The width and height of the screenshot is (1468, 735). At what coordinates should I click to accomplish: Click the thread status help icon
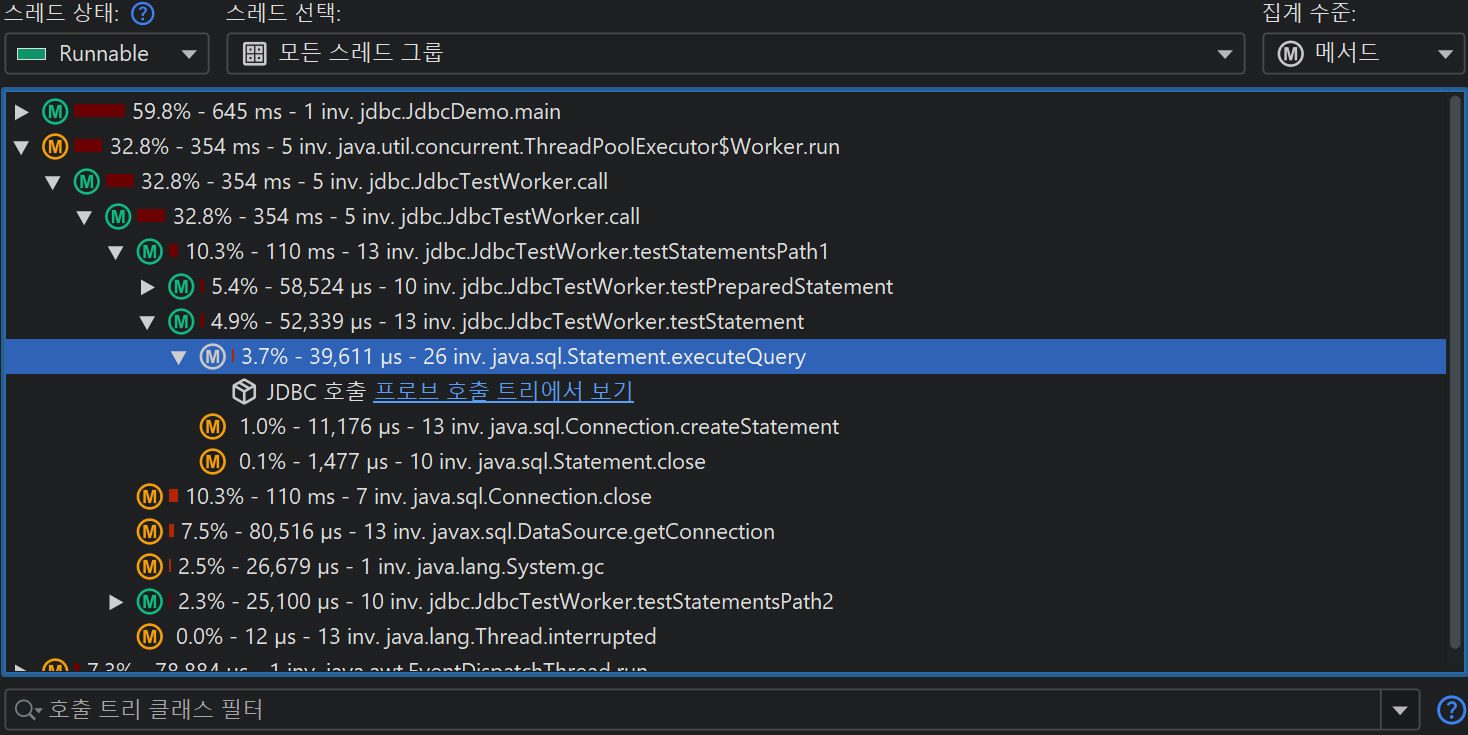[143, 14]
